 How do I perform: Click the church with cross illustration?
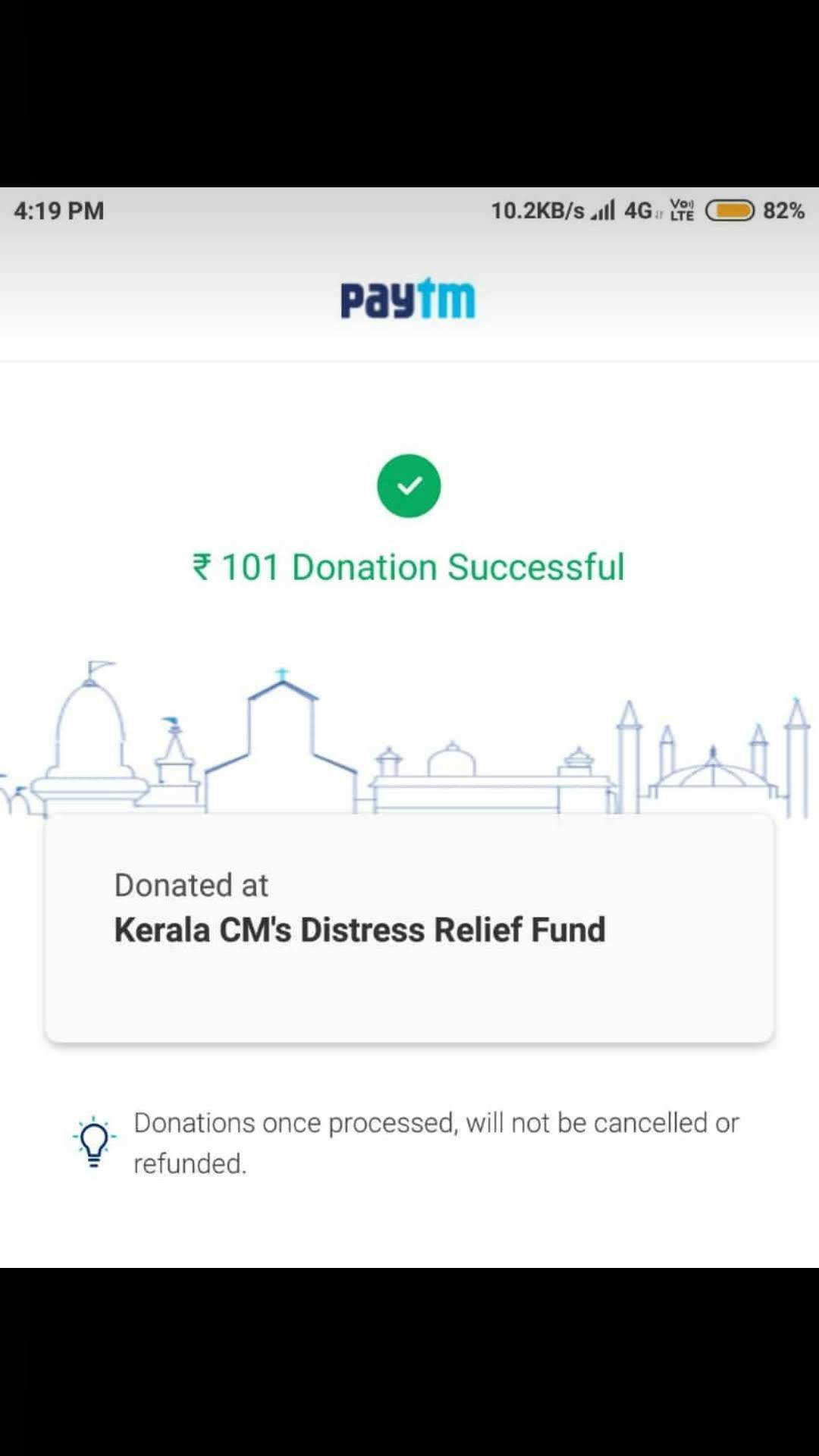(x=281, y=743)
